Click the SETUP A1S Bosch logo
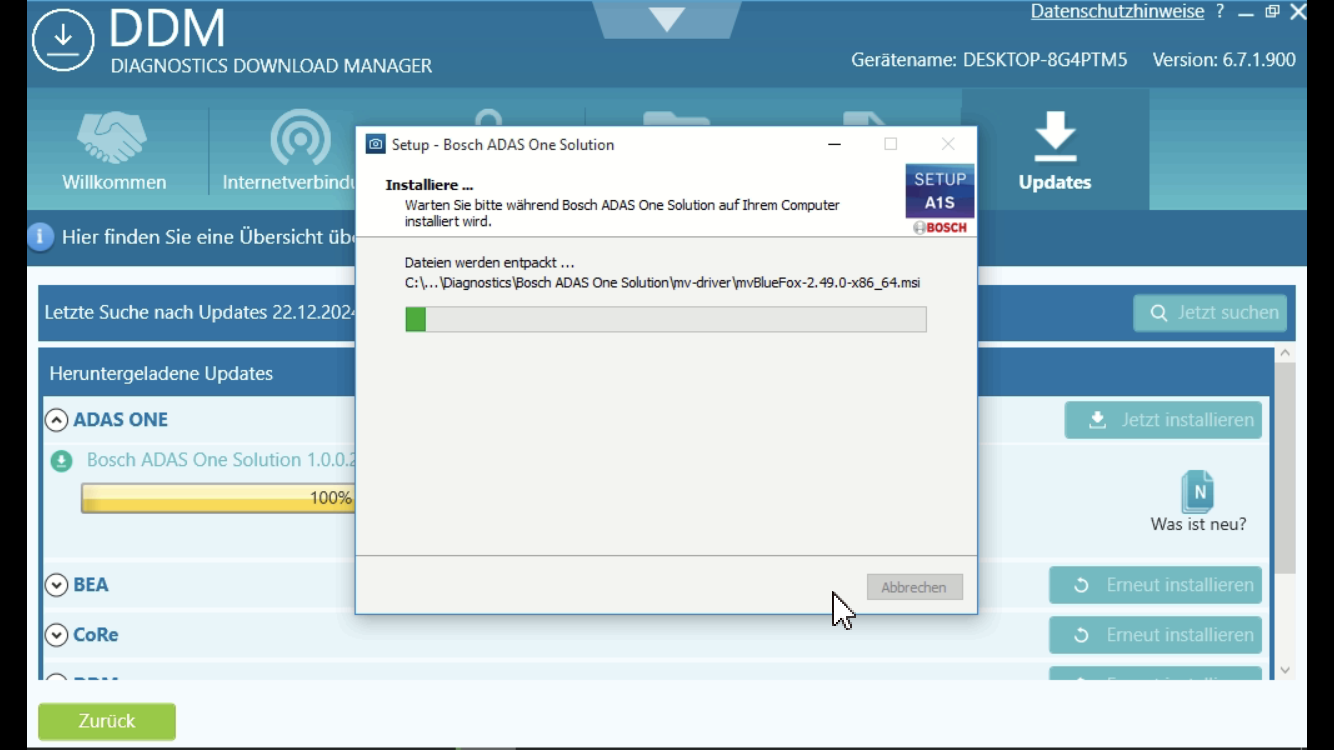 point(940,199)
